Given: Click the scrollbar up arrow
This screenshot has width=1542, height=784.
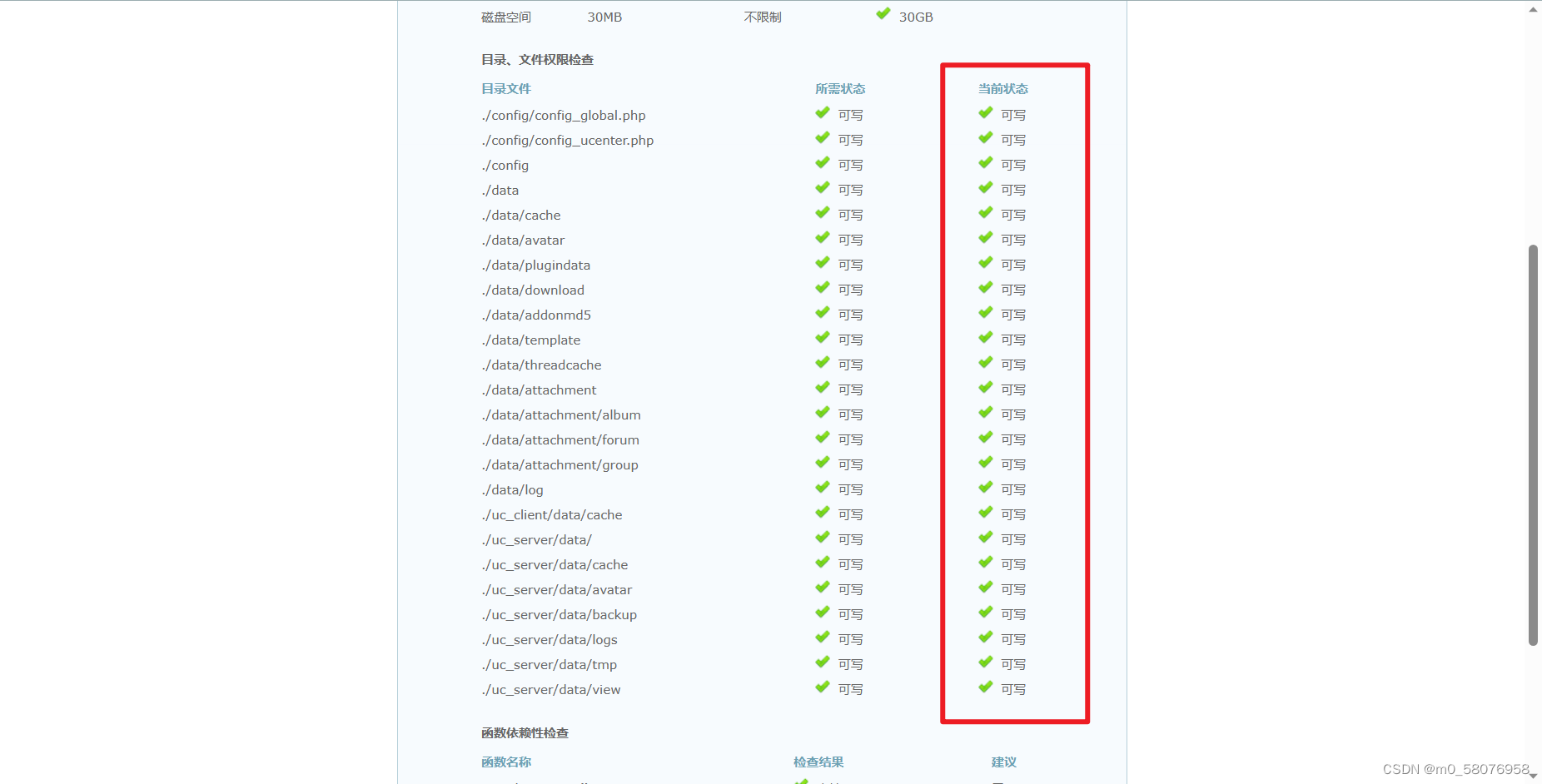Looking at the screenshot, I should coord(1533,8).
